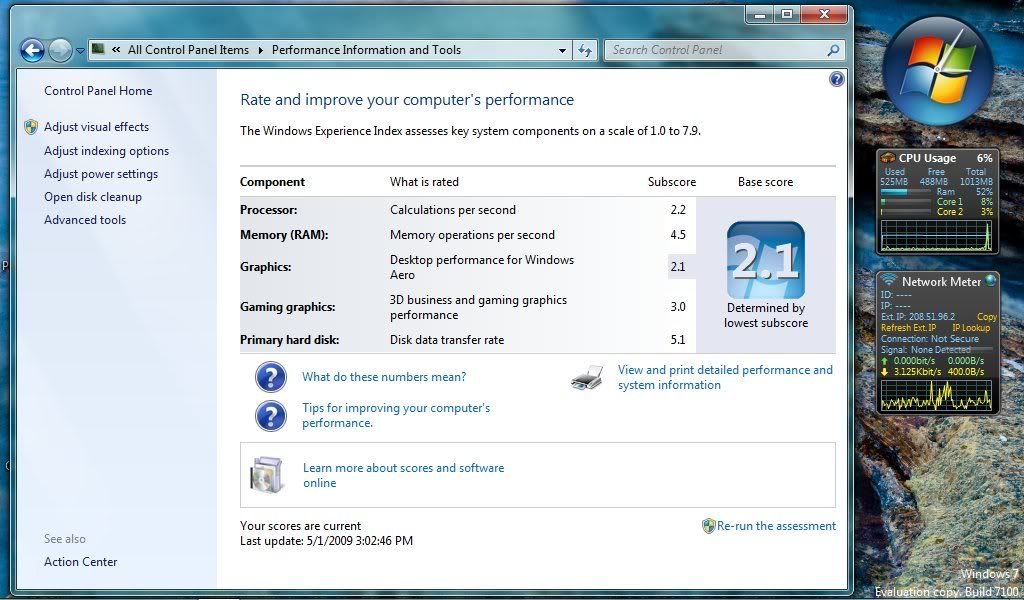The width and height of the screenshot is (1024, 600).
Task: Click question icon beside What do these numbers mean
Action: click(270, 377)
